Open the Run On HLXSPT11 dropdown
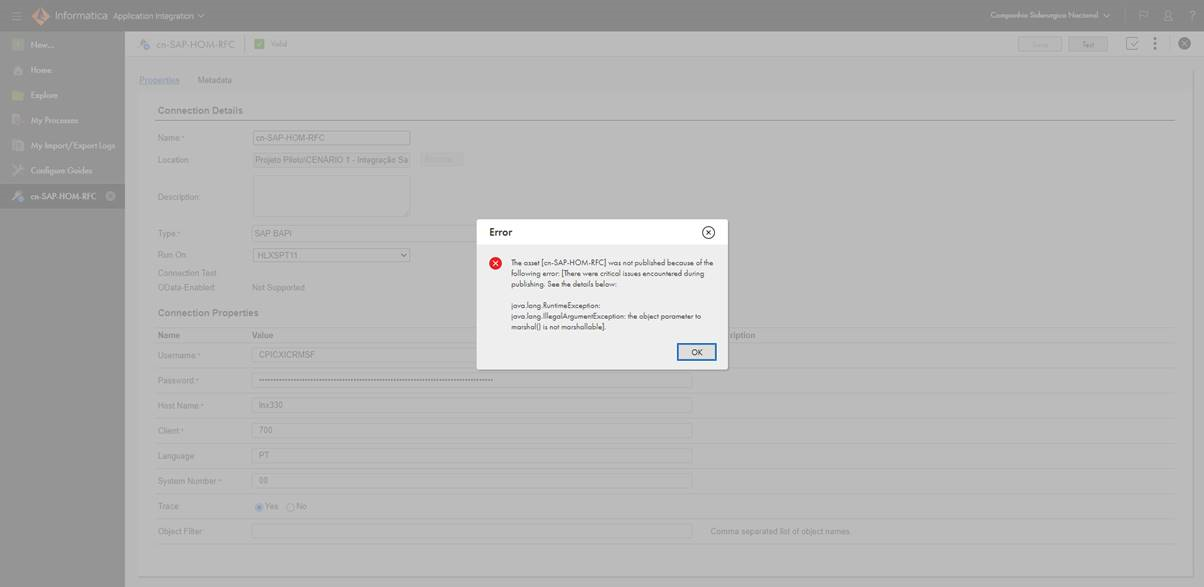The width and height of the screenshot is (1204, 587). click(x=331, y=255)
